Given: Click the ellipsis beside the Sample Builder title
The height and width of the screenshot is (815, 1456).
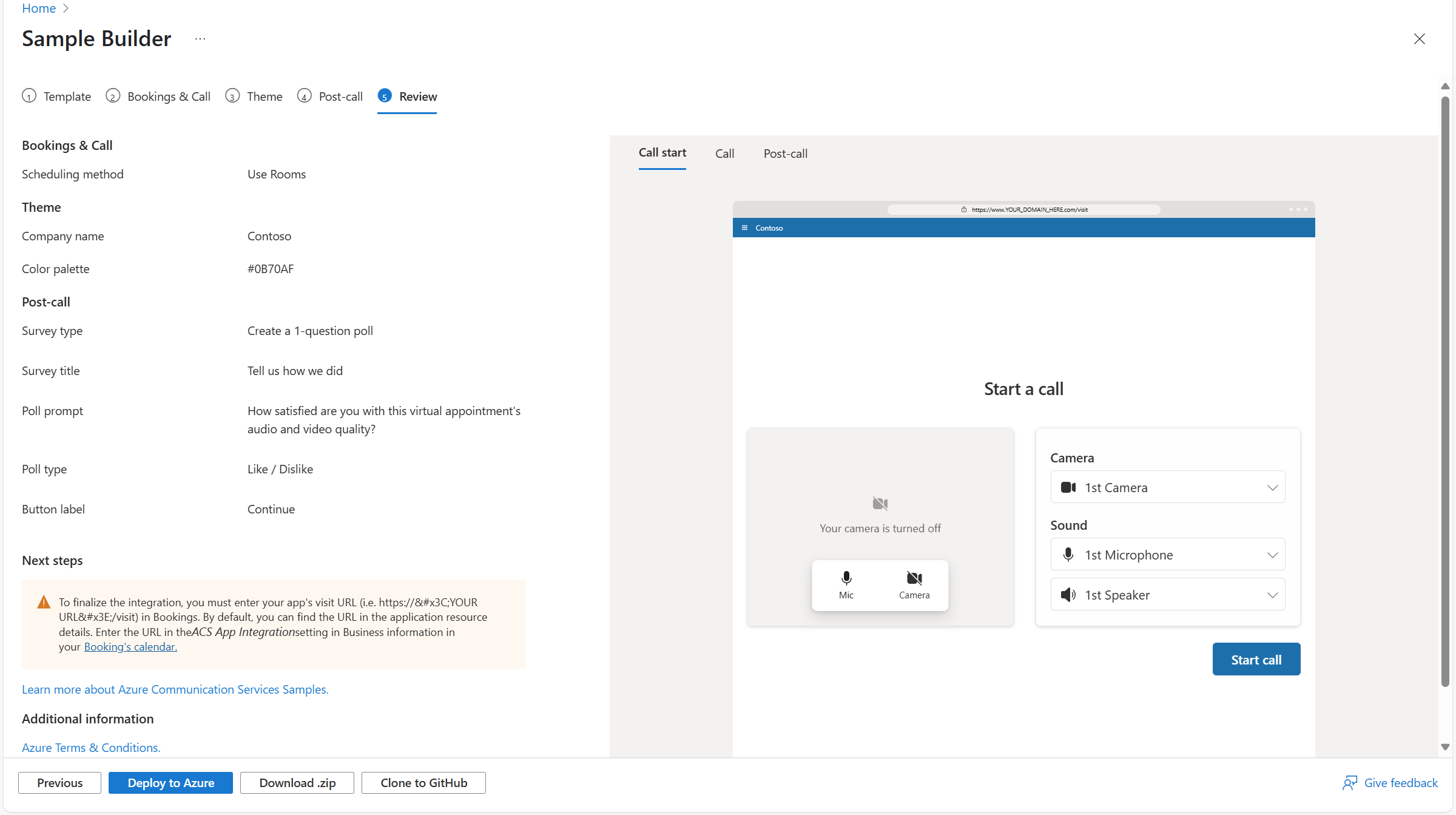Looking at the screenshot, I should [200, 38].
